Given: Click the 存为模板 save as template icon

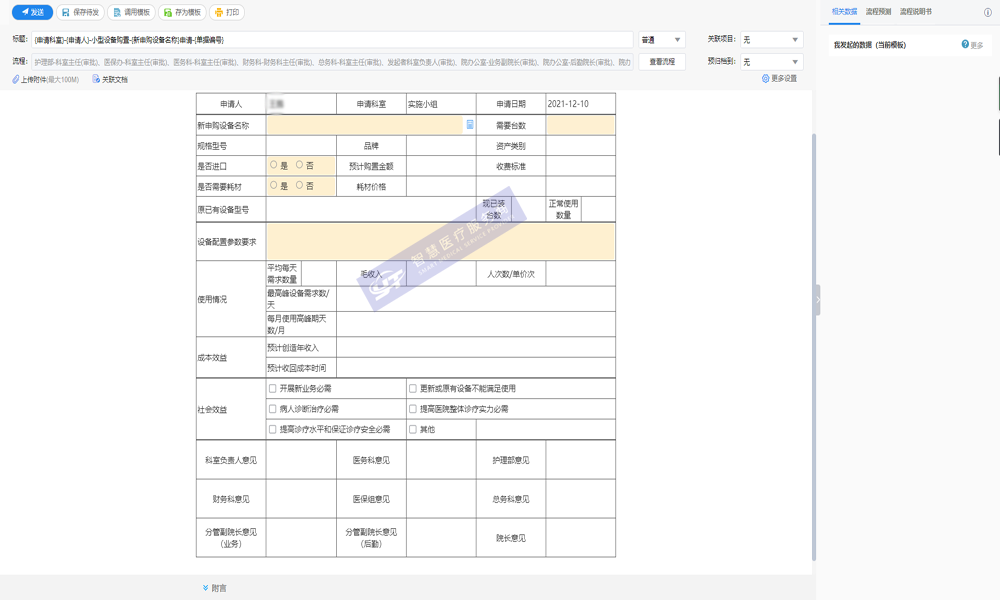Looking at the screenshot, I should 168,12.
